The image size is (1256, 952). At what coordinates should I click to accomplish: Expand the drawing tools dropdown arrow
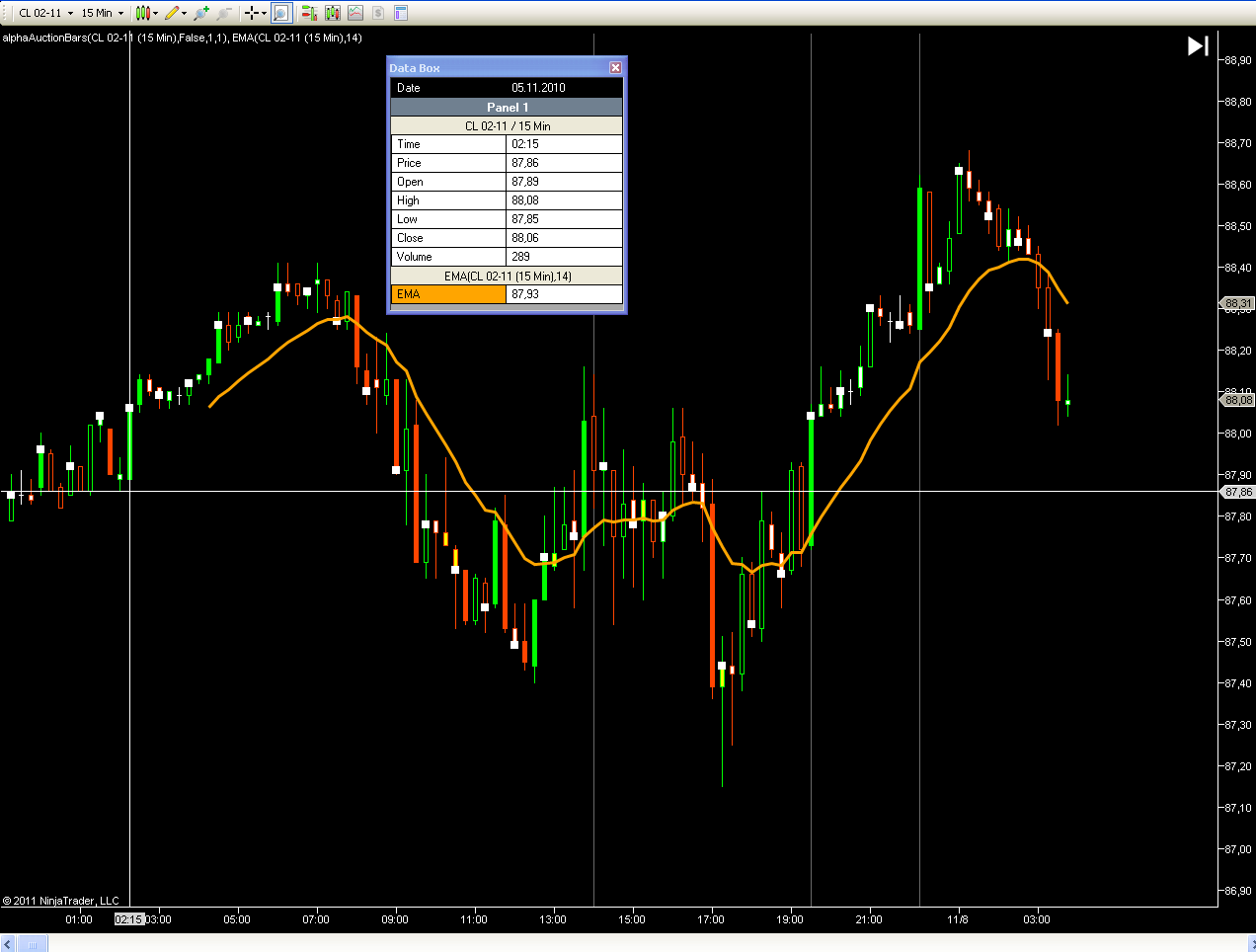click(184, 13)
